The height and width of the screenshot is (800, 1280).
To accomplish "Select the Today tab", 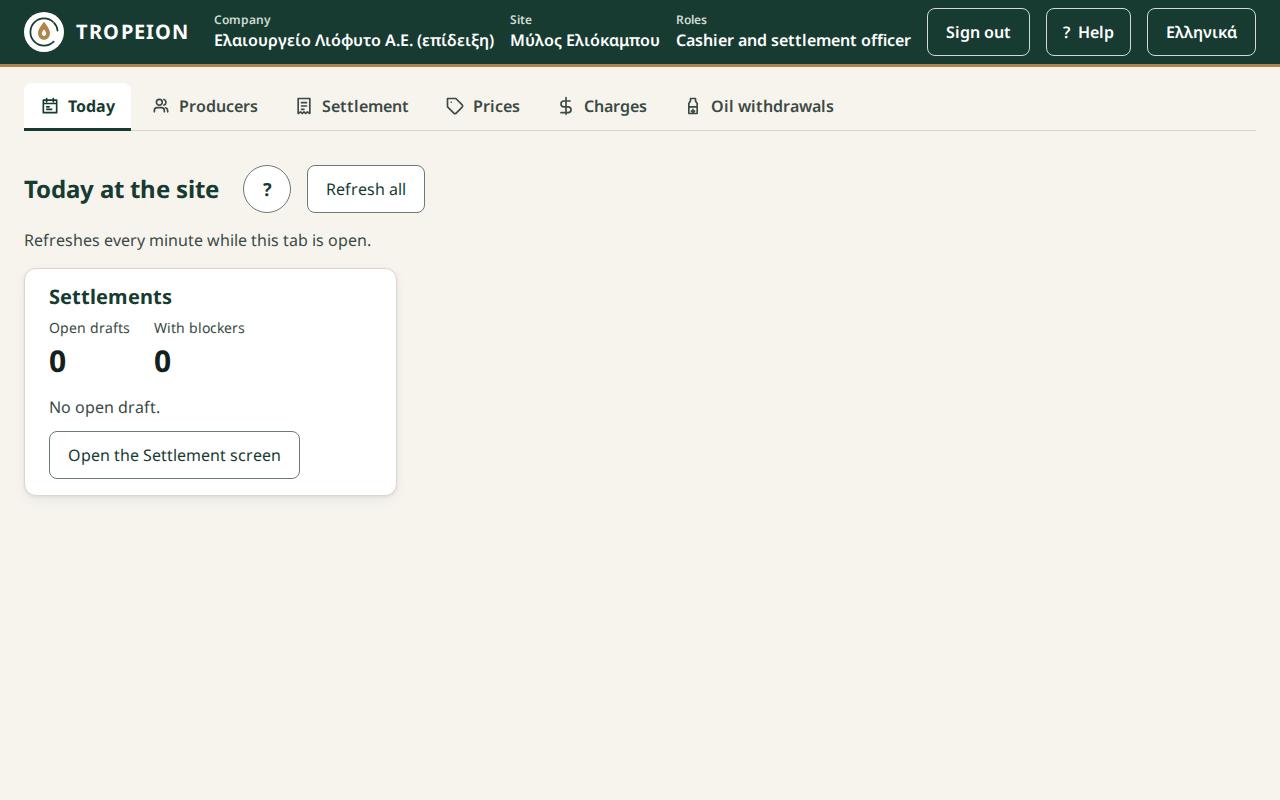I will (78, 106).
